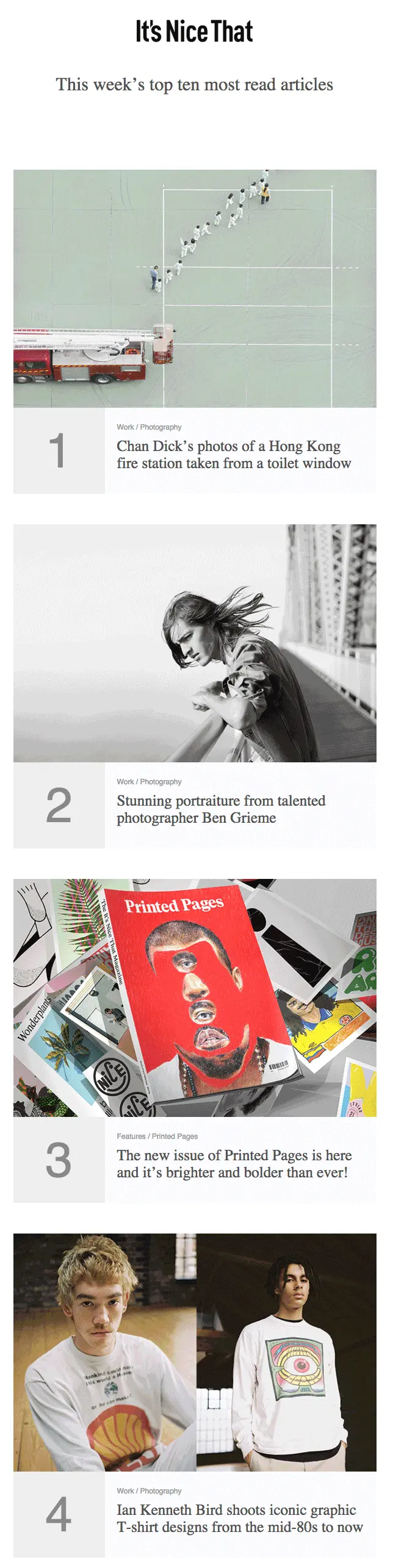Viewport: 393px width, 1568px height.
Task: Click the number 4 ranking badge
Action: point(59,1514)
